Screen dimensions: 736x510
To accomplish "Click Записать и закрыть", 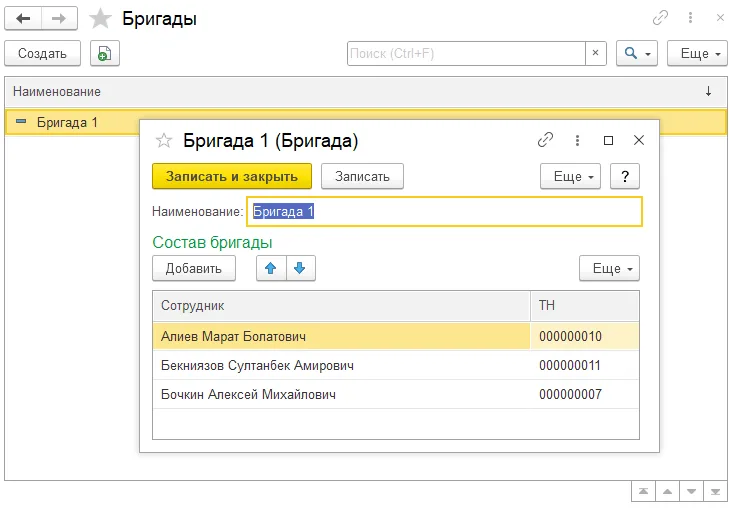I will pyautogui.click(x=232, y=176).
